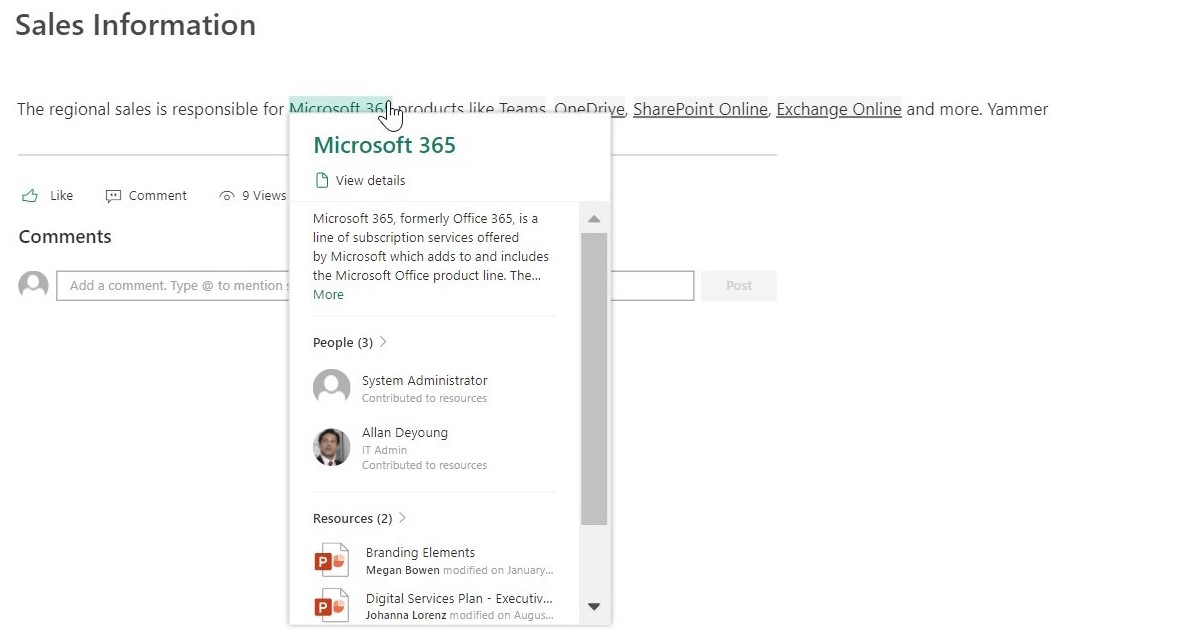1203x635 pixels.
Task: Open the Branding Elements resource title
Action: pos(420,553)
